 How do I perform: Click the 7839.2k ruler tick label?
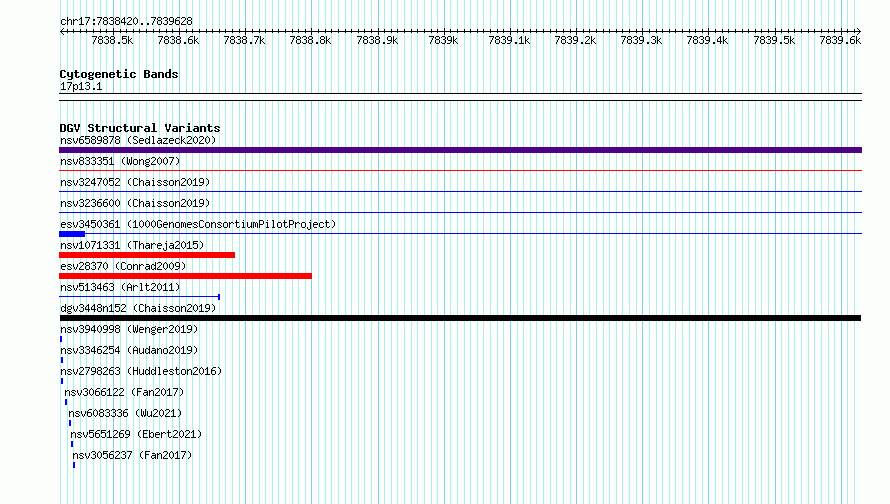coord(575,40)
